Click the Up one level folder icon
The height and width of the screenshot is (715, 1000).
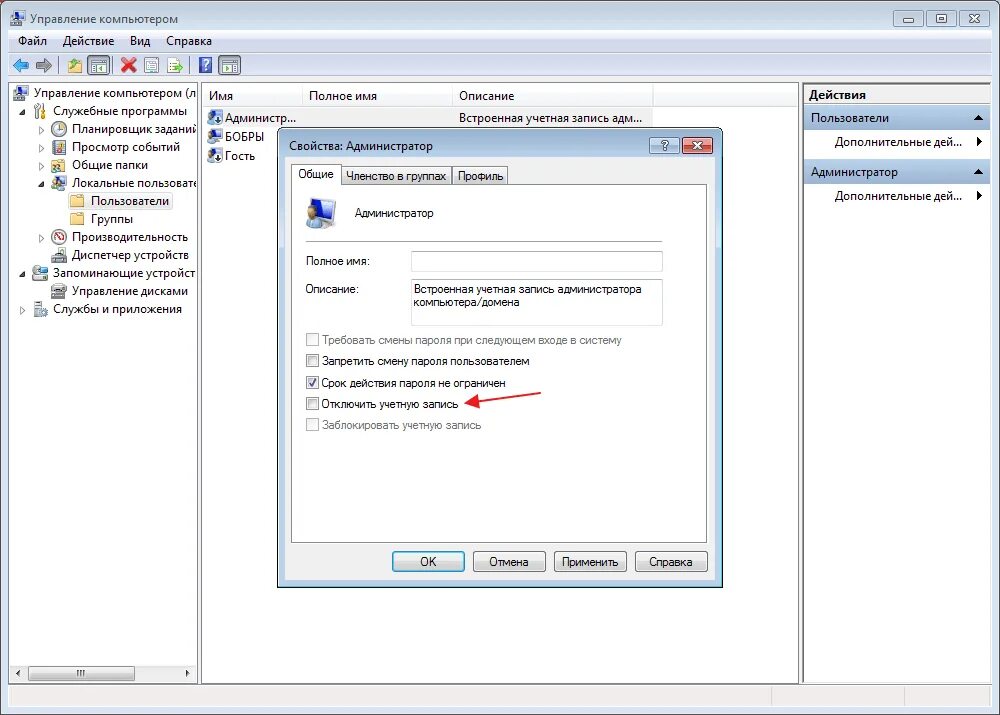pyautogui.click(x=75, y=65)
